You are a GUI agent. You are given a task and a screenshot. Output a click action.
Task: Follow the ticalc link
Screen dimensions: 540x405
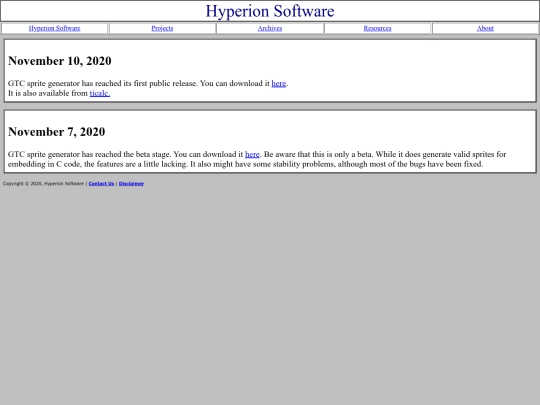pos(100,93)
